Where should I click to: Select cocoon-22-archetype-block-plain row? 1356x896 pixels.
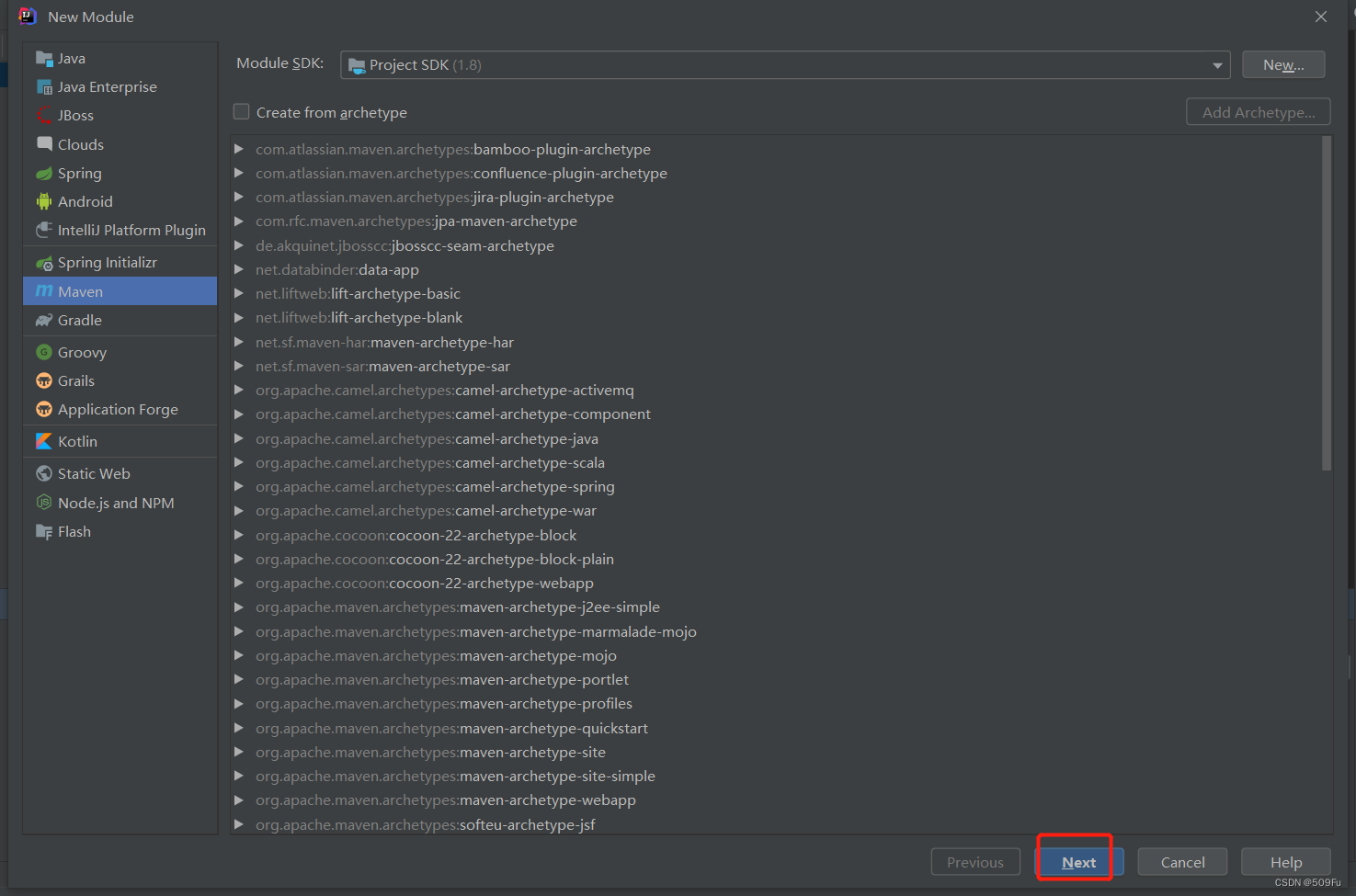[x=775, y=559]
